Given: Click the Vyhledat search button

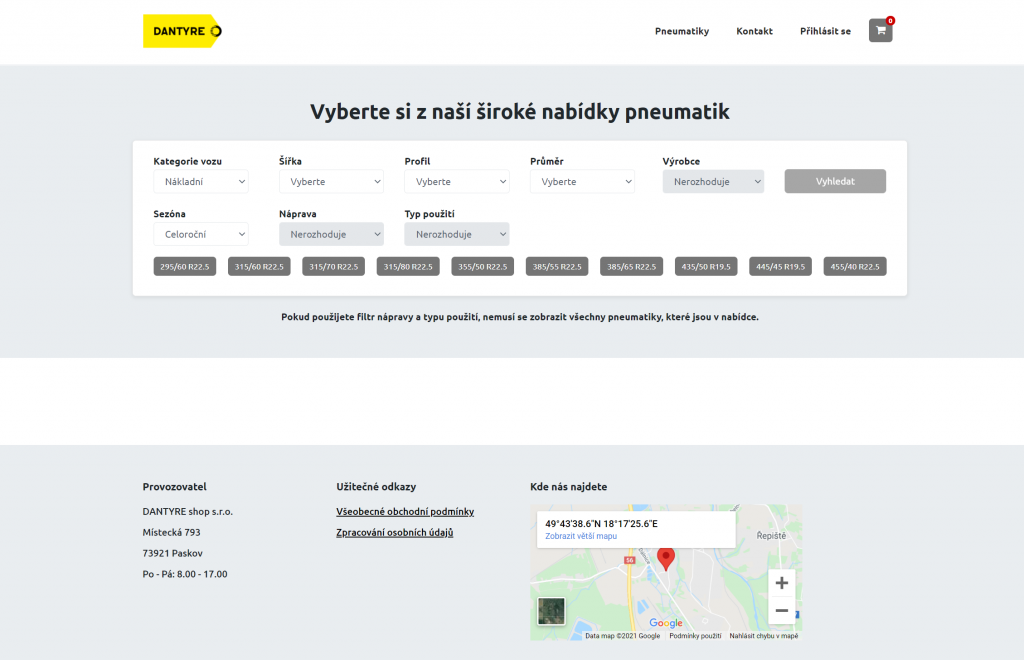Looking at the screenshot, I should click(x=835, y=181).
